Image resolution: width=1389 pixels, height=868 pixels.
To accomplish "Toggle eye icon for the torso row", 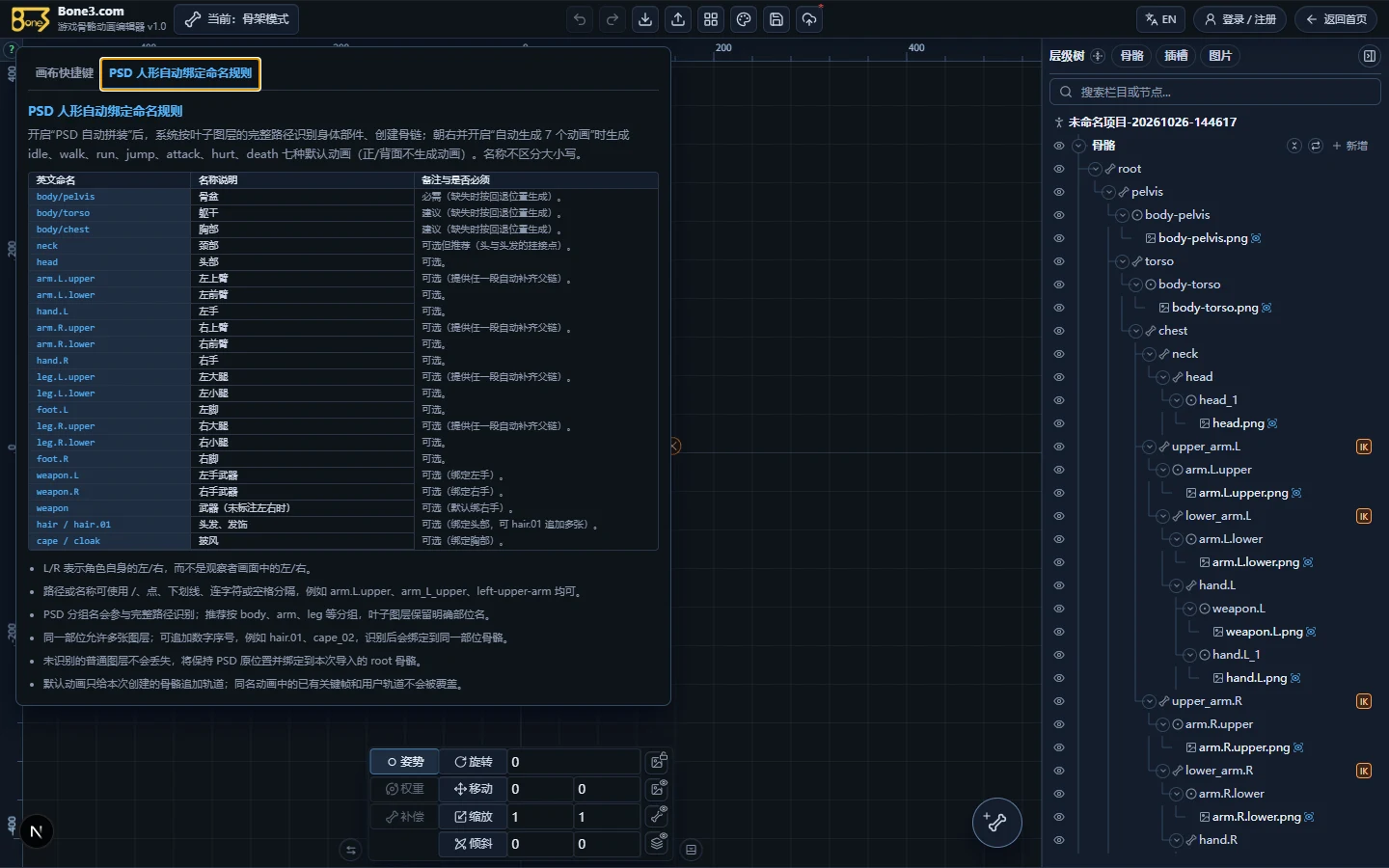I will tap(1059, 261).
